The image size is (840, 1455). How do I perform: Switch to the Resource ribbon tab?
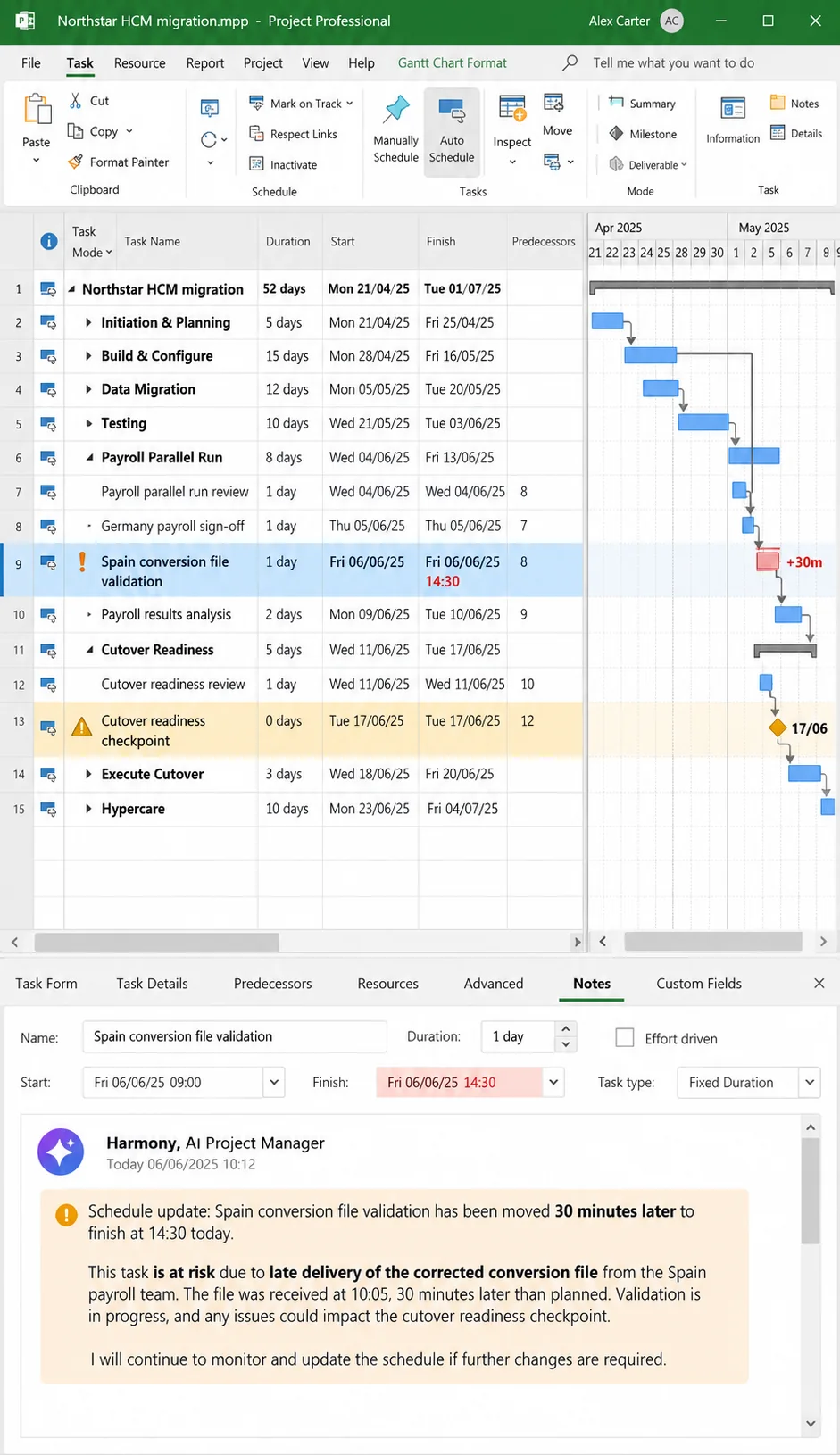pos(140,62)
